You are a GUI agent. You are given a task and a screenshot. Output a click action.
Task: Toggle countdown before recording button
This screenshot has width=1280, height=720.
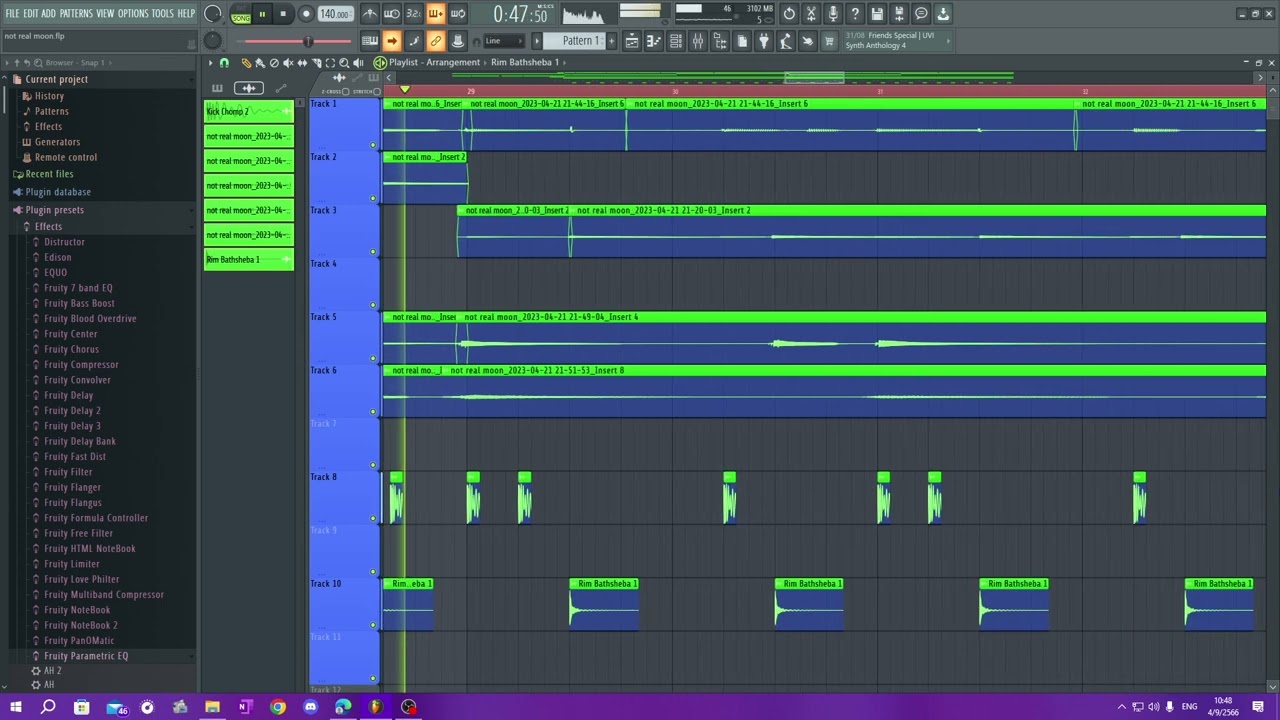click(413, 13)
